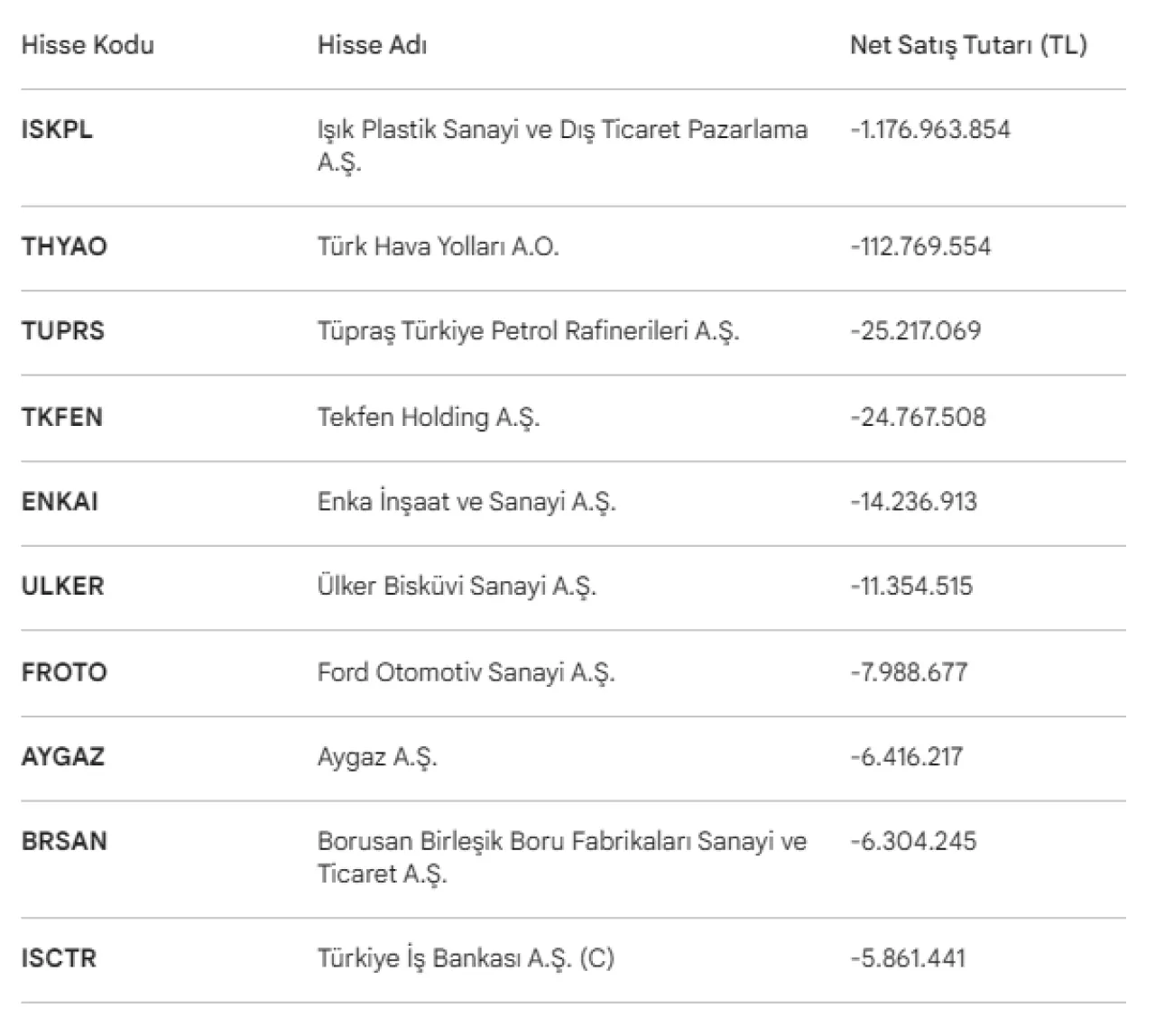Click Ford Otomotiv Sanayi A.Ş. name
The width and height of the screenshot is (1155, 1036).
coord(466,672)
